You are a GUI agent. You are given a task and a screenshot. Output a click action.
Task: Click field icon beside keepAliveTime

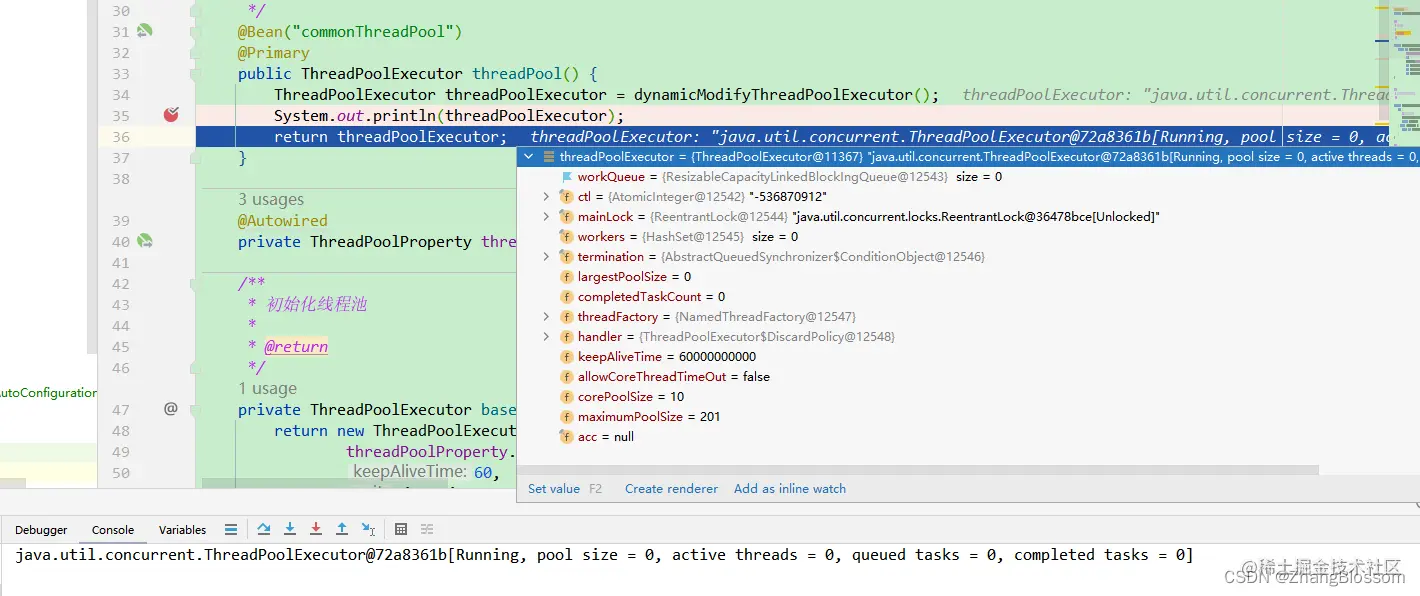[567, 357]
